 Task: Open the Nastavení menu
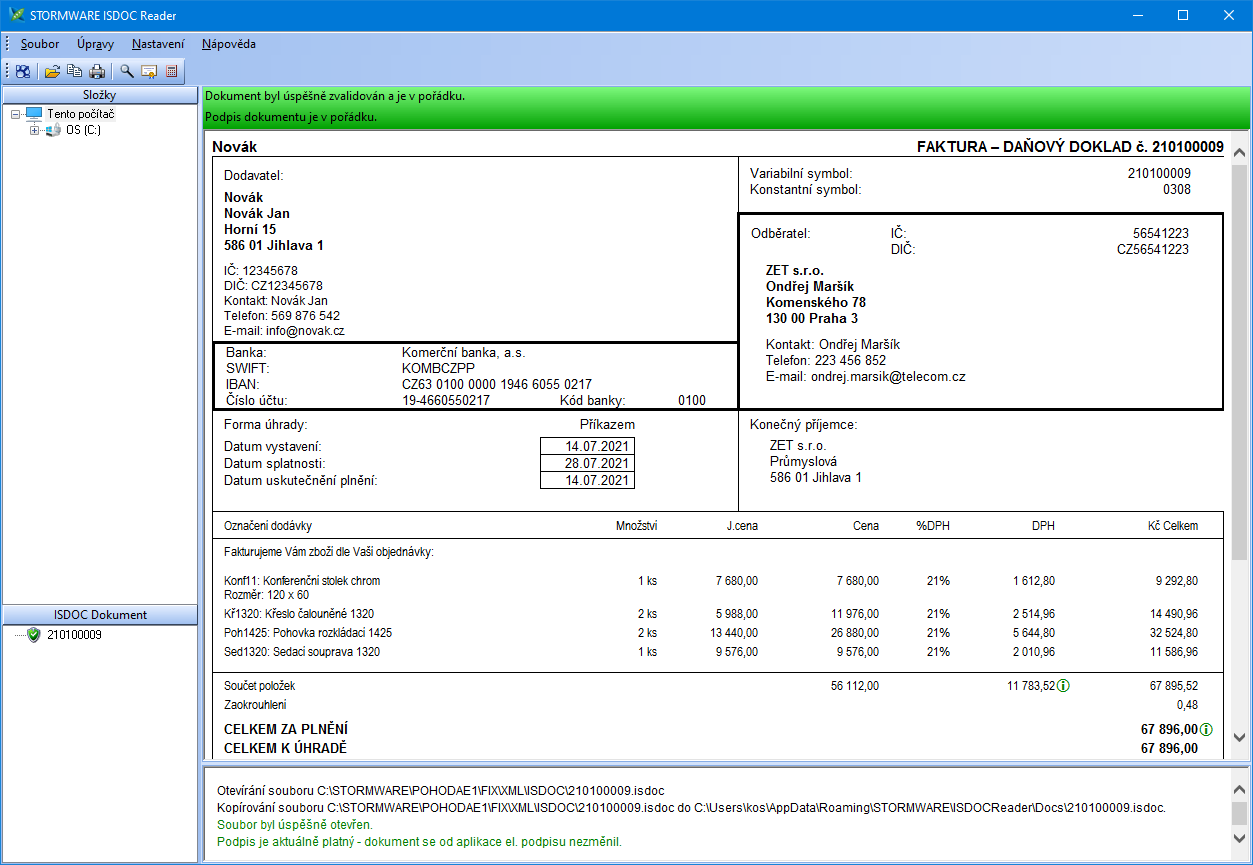158,44
